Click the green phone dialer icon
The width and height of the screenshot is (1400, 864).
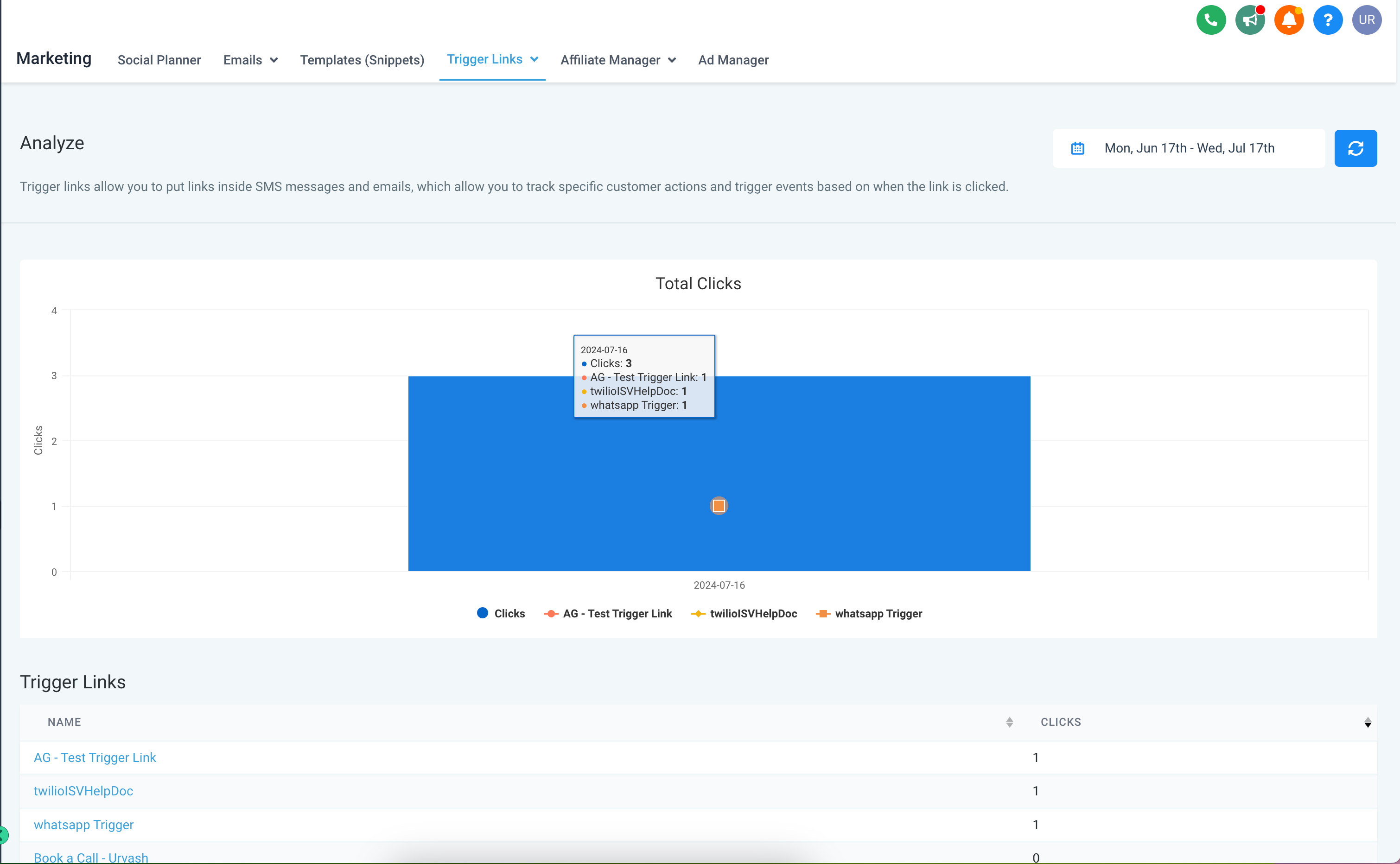(1210, 20)
